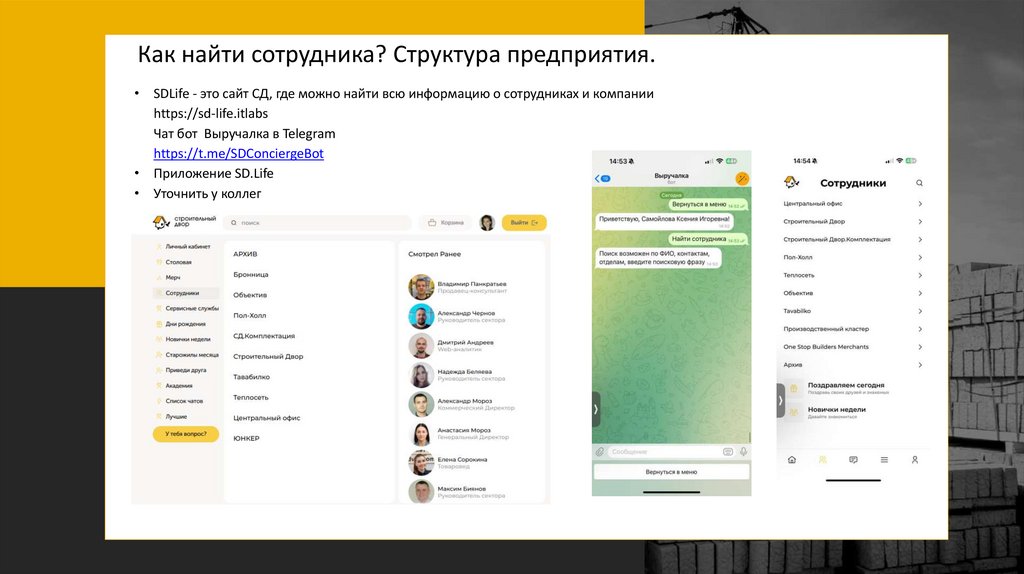Click the Поздравляем сегодня gift icon

(x=793, y=388)
